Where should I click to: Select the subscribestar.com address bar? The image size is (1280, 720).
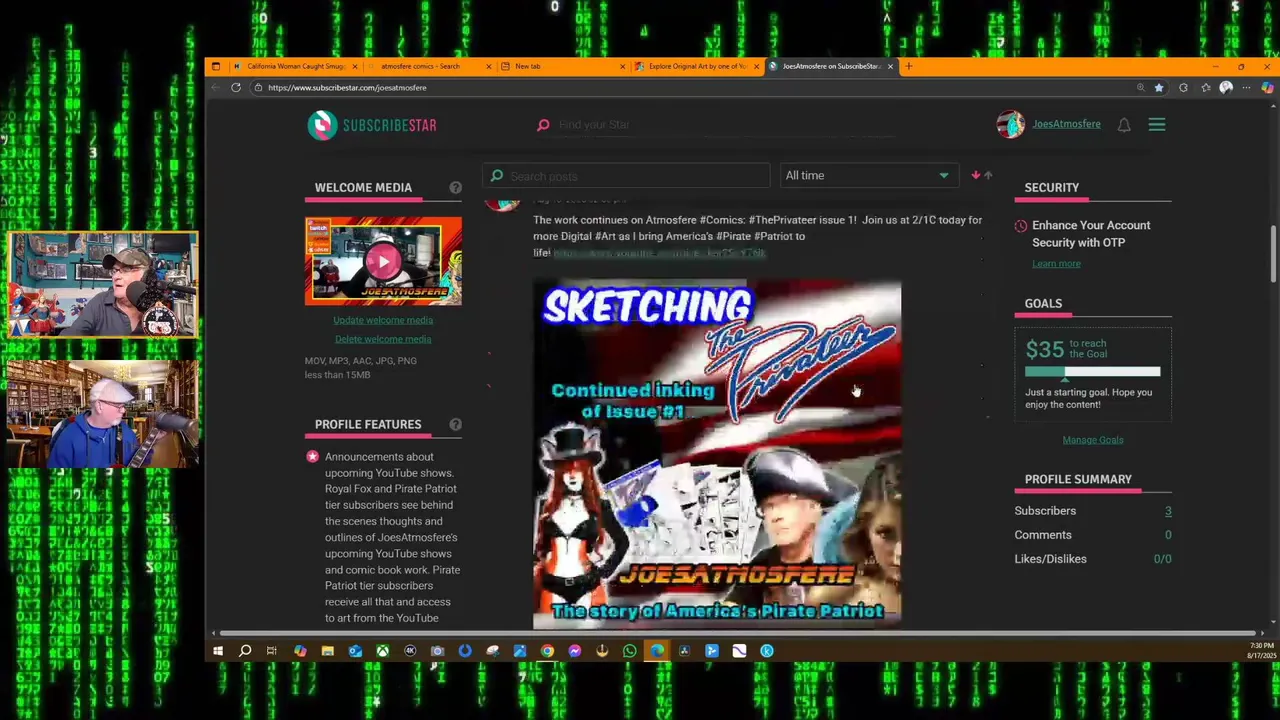pos(690,88)
